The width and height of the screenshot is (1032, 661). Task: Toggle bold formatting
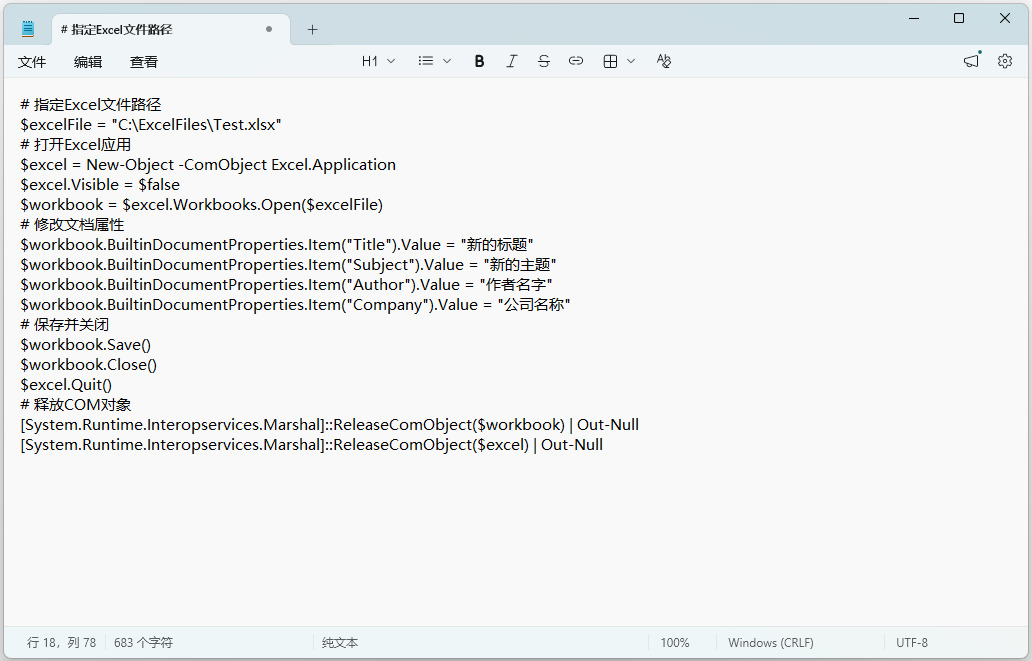(480, 61)
